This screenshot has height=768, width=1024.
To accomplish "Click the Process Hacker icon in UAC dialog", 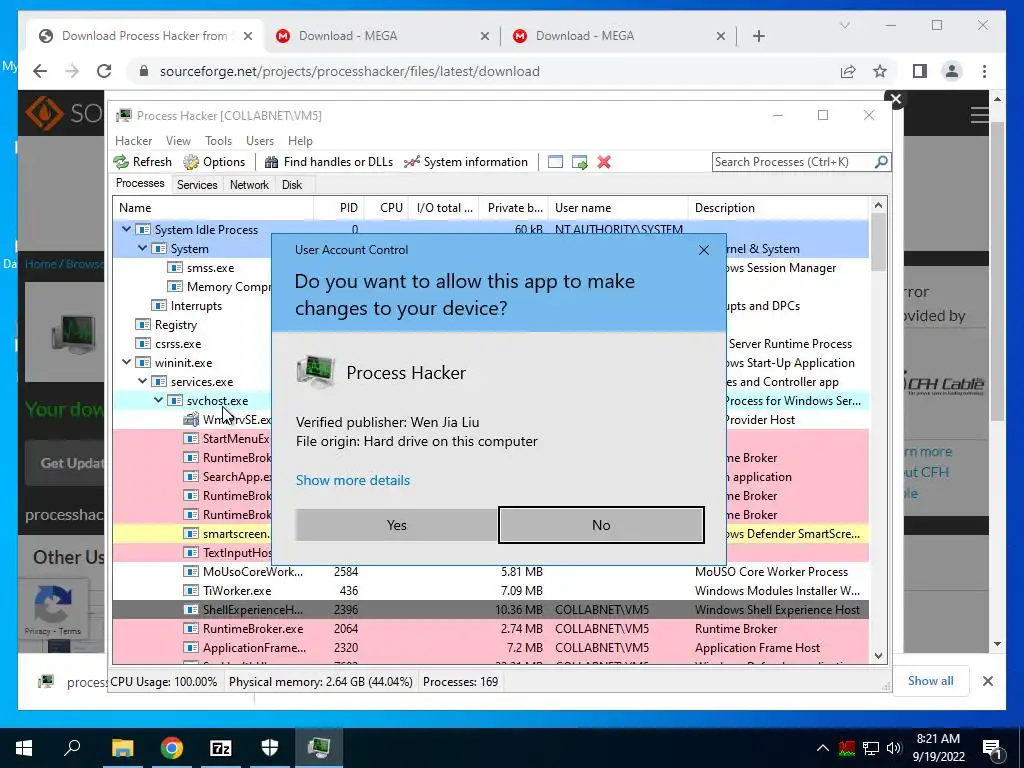I will click(316, 372).
